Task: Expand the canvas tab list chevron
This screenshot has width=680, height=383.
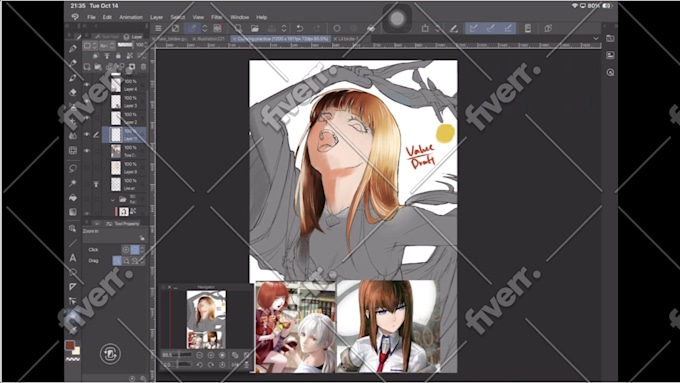Action: pyautogui.click(x=596, y=39)
